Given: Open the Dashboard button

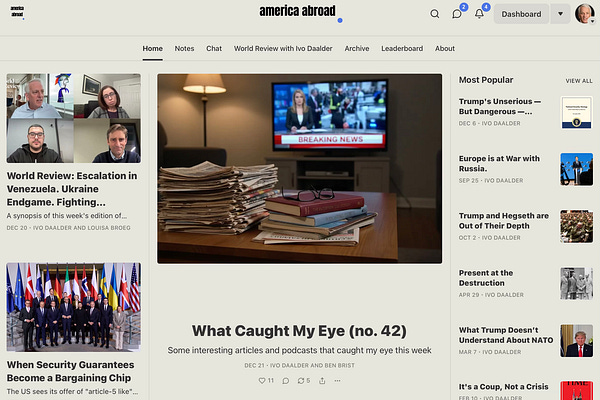Looking at the screenshot, I should tap(521, 14).
